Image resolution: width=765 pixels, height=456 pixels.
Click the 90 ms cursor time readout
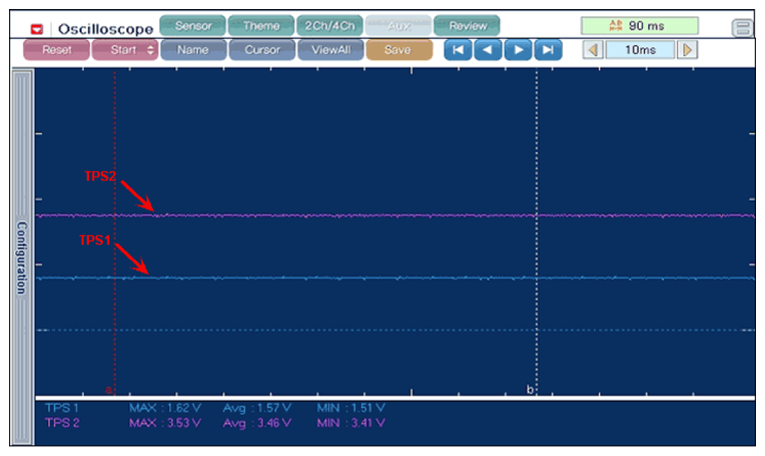[x=639, y=26]
